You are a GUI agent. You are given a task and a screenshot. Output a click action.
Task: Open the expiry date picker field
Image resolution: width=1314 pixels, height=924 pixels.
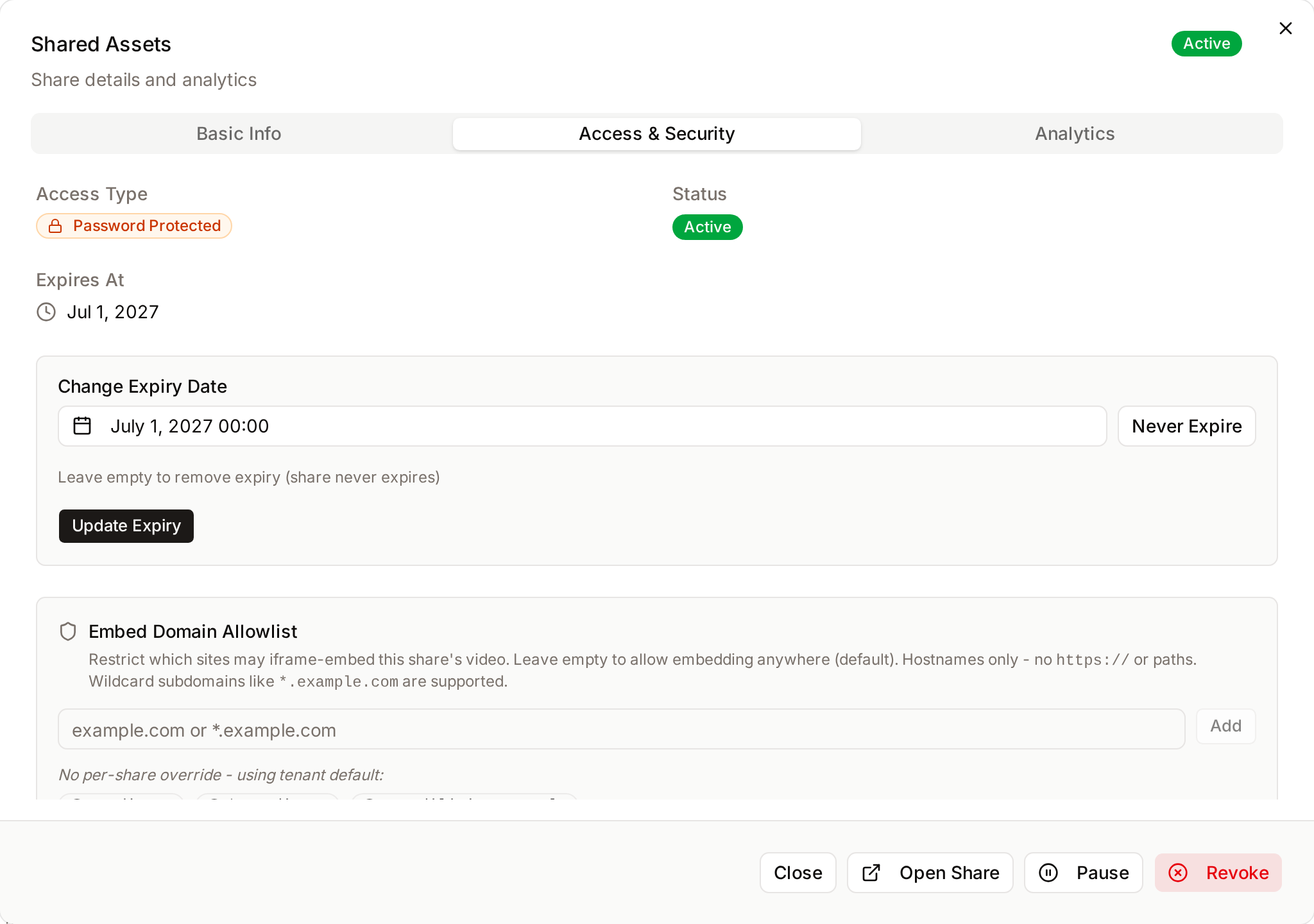coord(582,426)
